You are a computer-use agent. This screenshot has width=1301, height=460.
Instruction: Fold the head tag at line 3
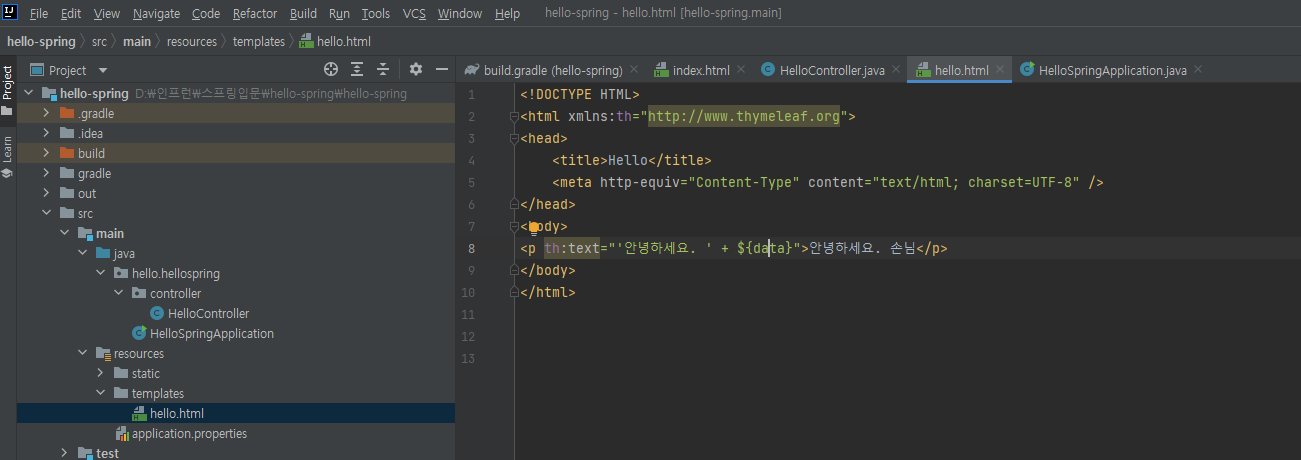click(x=515, y=139)
